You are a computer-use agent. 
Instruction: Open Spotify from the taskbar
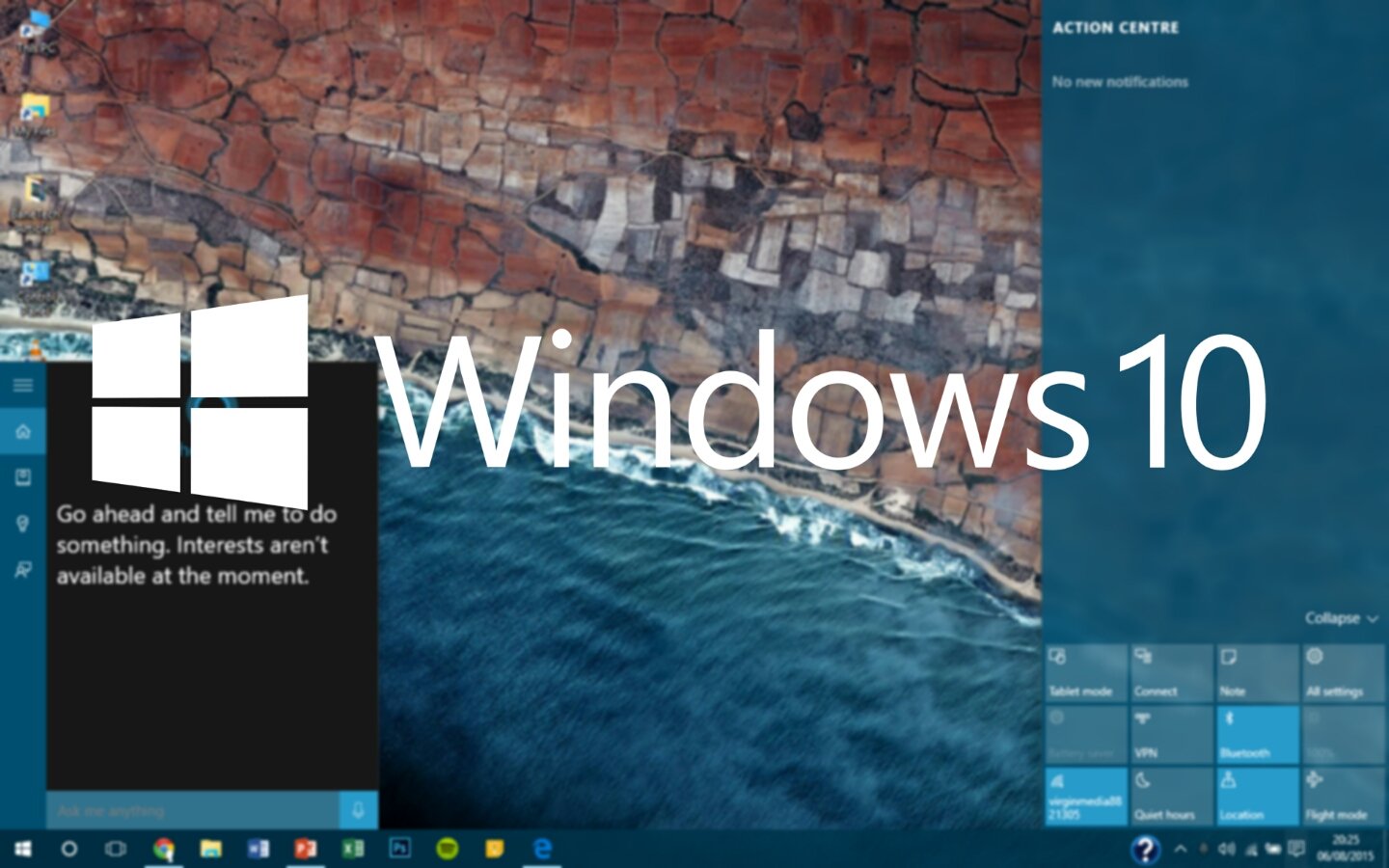(448, 849)
